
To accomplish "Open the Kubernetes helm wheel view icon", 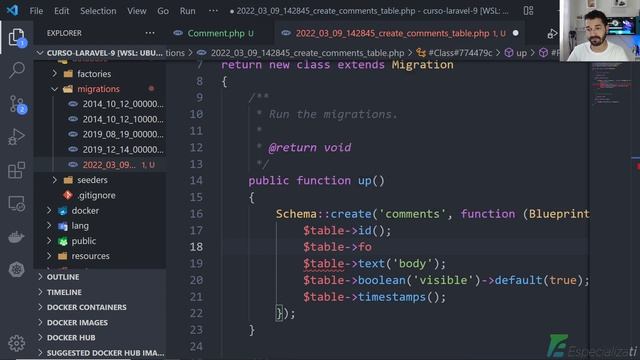I will 16,269.
